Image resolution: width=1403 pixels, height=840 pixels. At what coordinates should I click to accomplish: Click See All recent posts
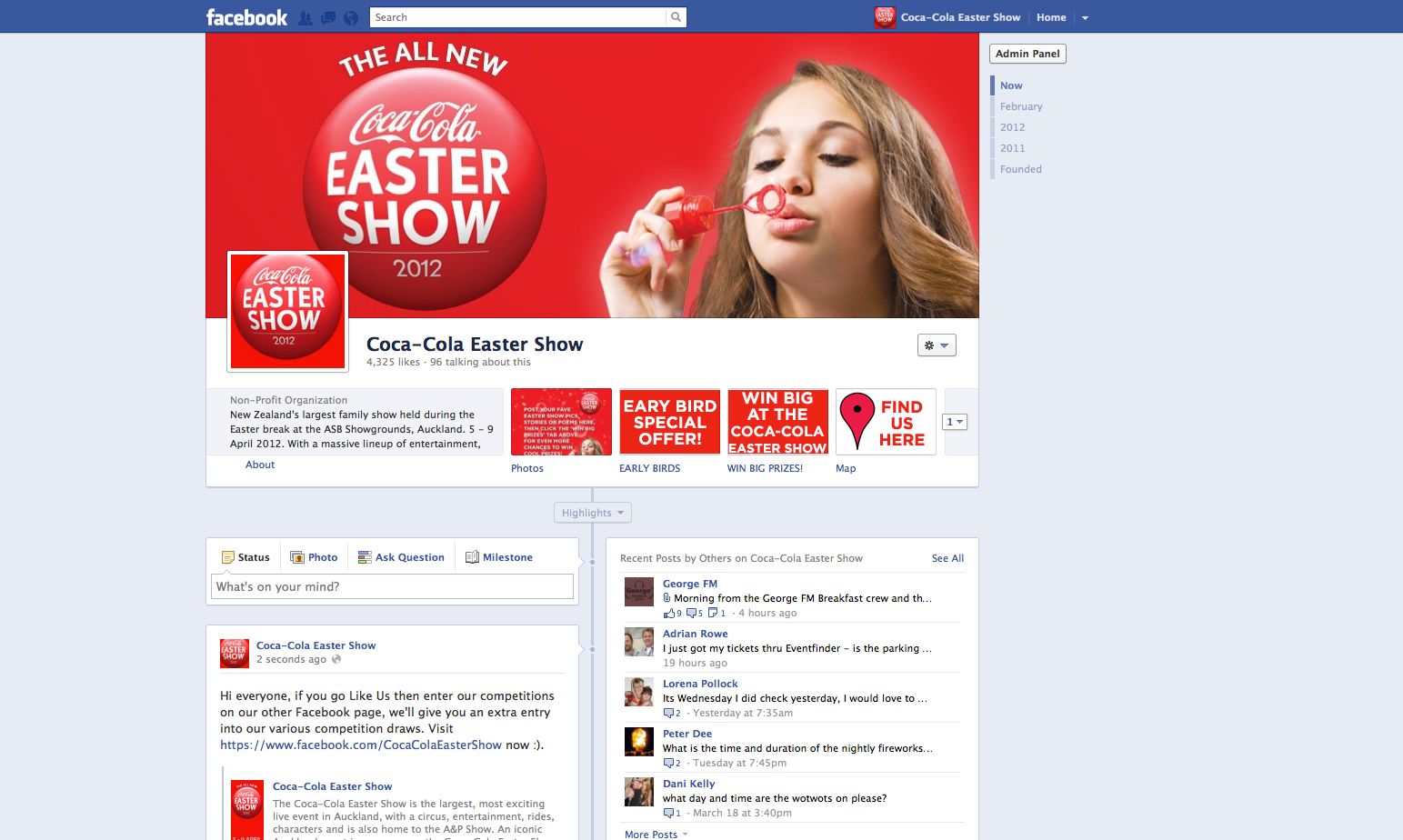(947, 558)
